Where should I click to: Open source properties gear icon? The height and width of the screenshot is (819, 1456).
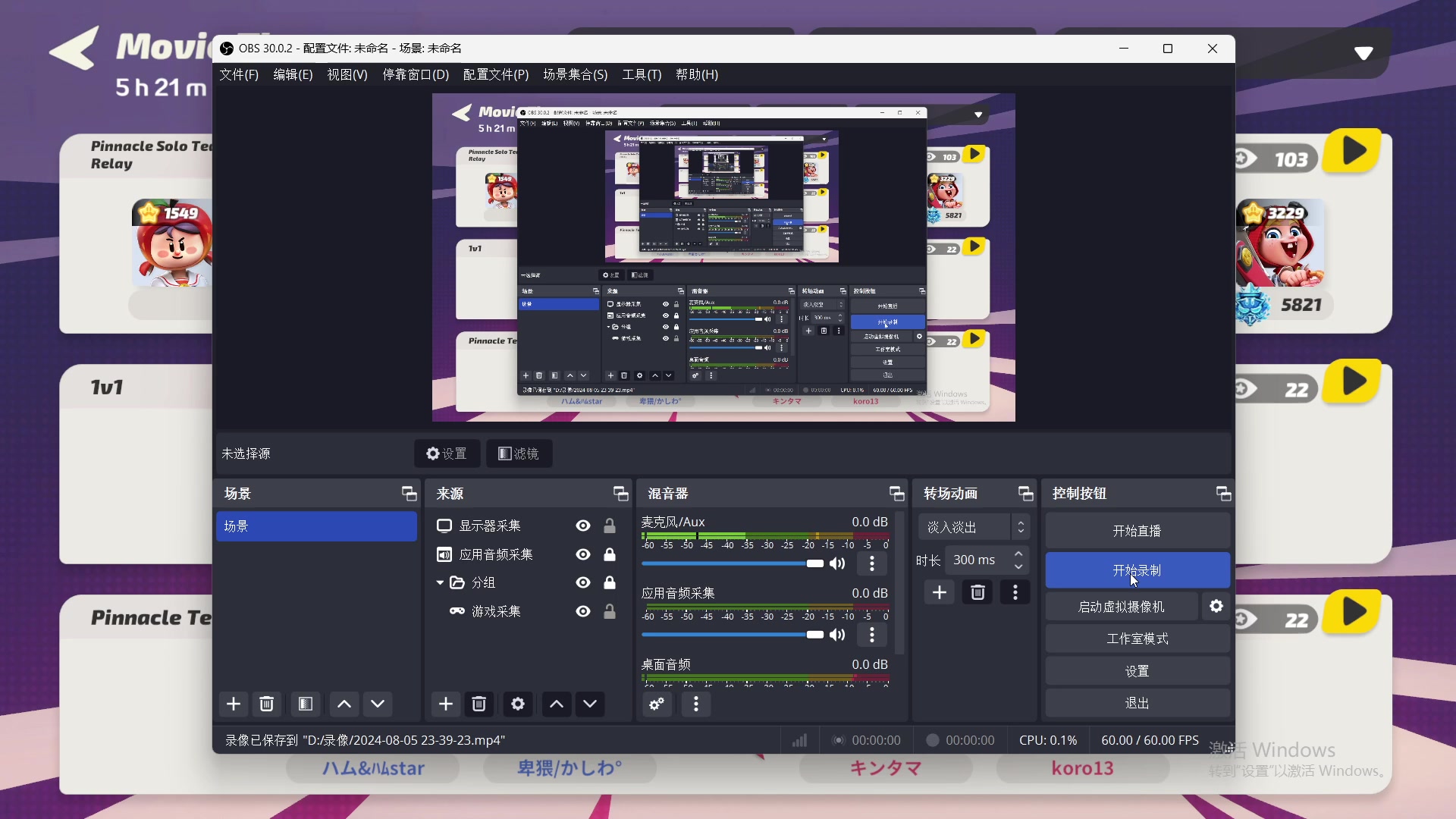[x=518, y=704]
